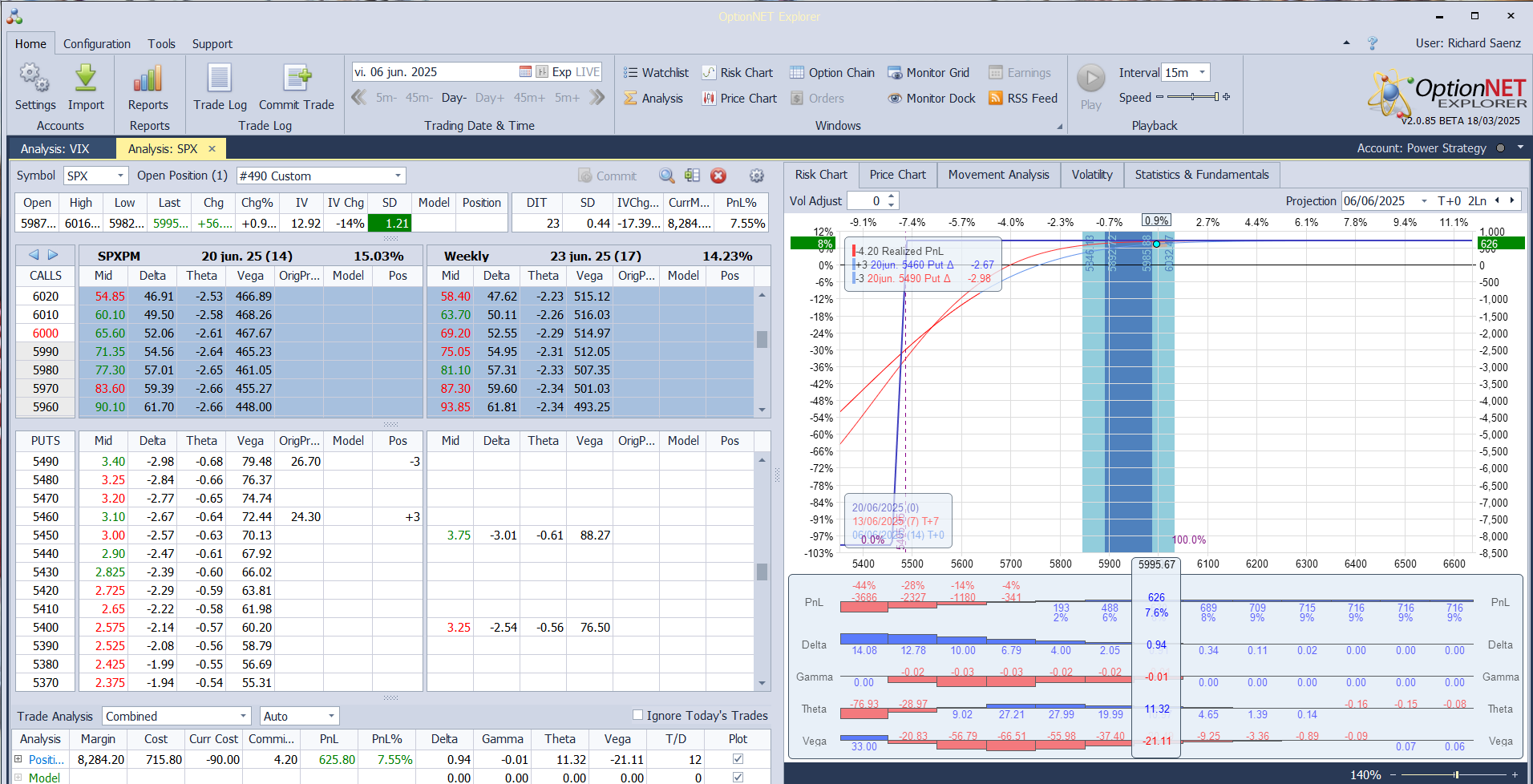Close the Analysis: SPX tab

click(x=212, y=149)
